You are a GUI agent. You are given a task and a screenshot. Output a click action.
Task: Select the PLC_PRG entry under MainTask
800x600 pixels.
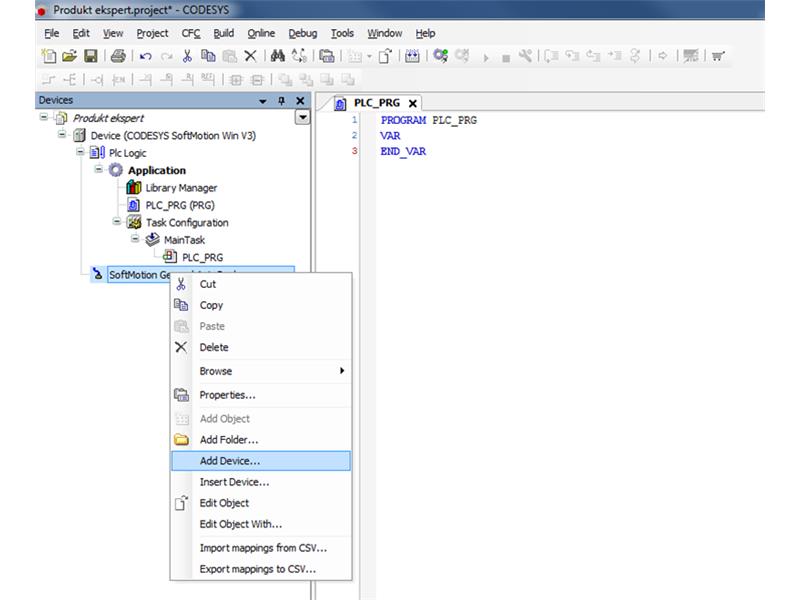(203, 257)
